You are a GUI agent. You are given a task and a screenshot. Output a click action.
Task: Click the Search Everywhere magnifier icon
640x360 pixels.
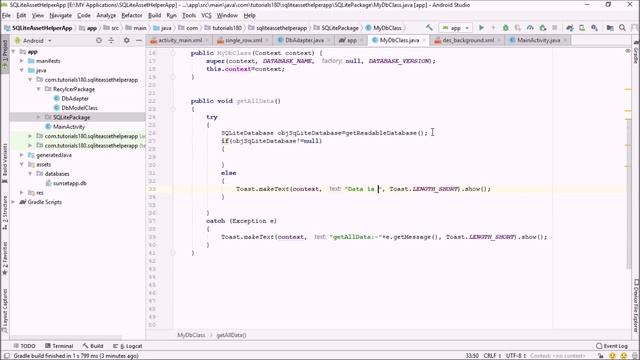tap(622, 28)
